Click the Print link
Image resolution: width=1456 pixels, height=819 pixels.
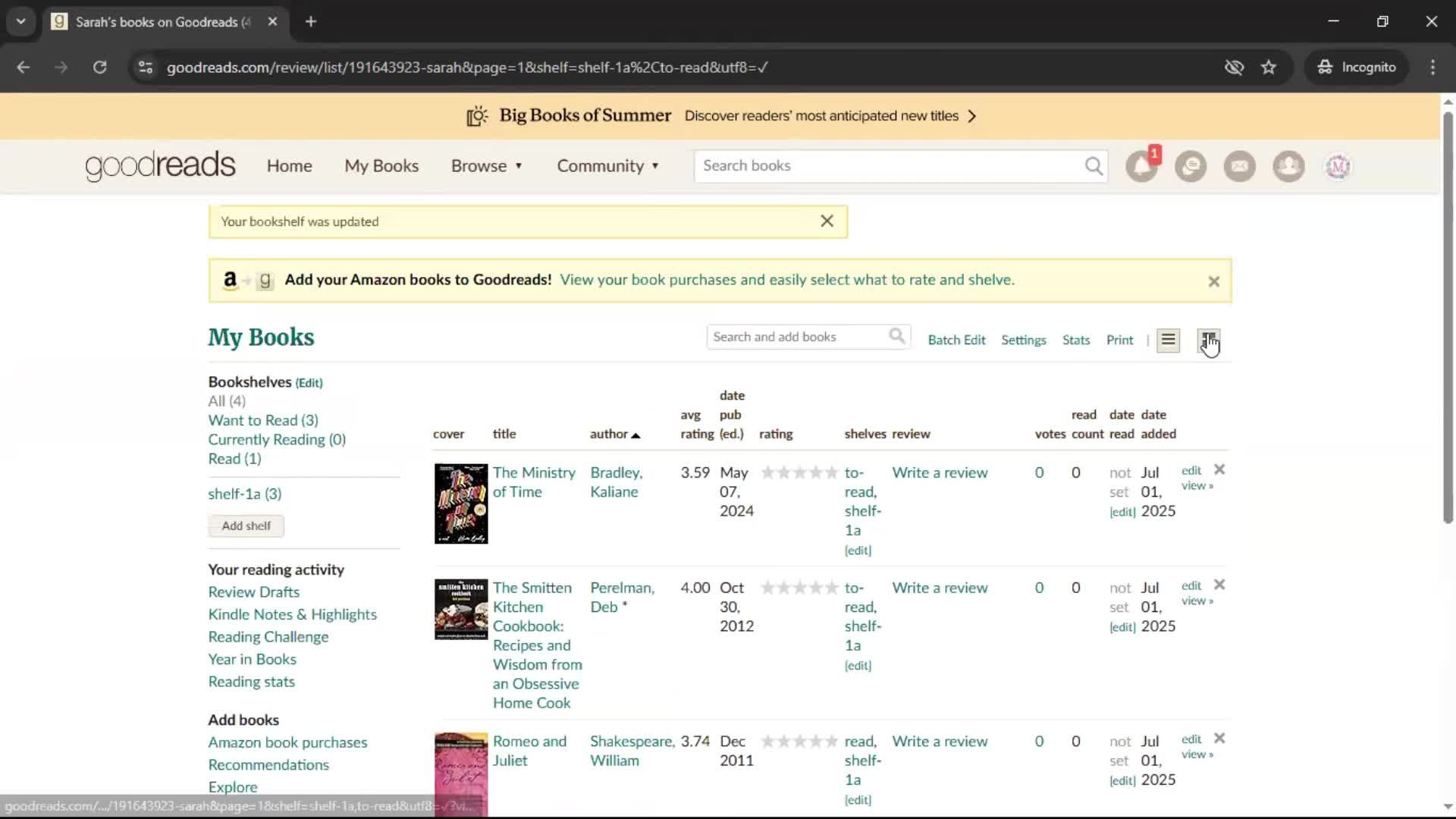click(x=1119, y=340)
